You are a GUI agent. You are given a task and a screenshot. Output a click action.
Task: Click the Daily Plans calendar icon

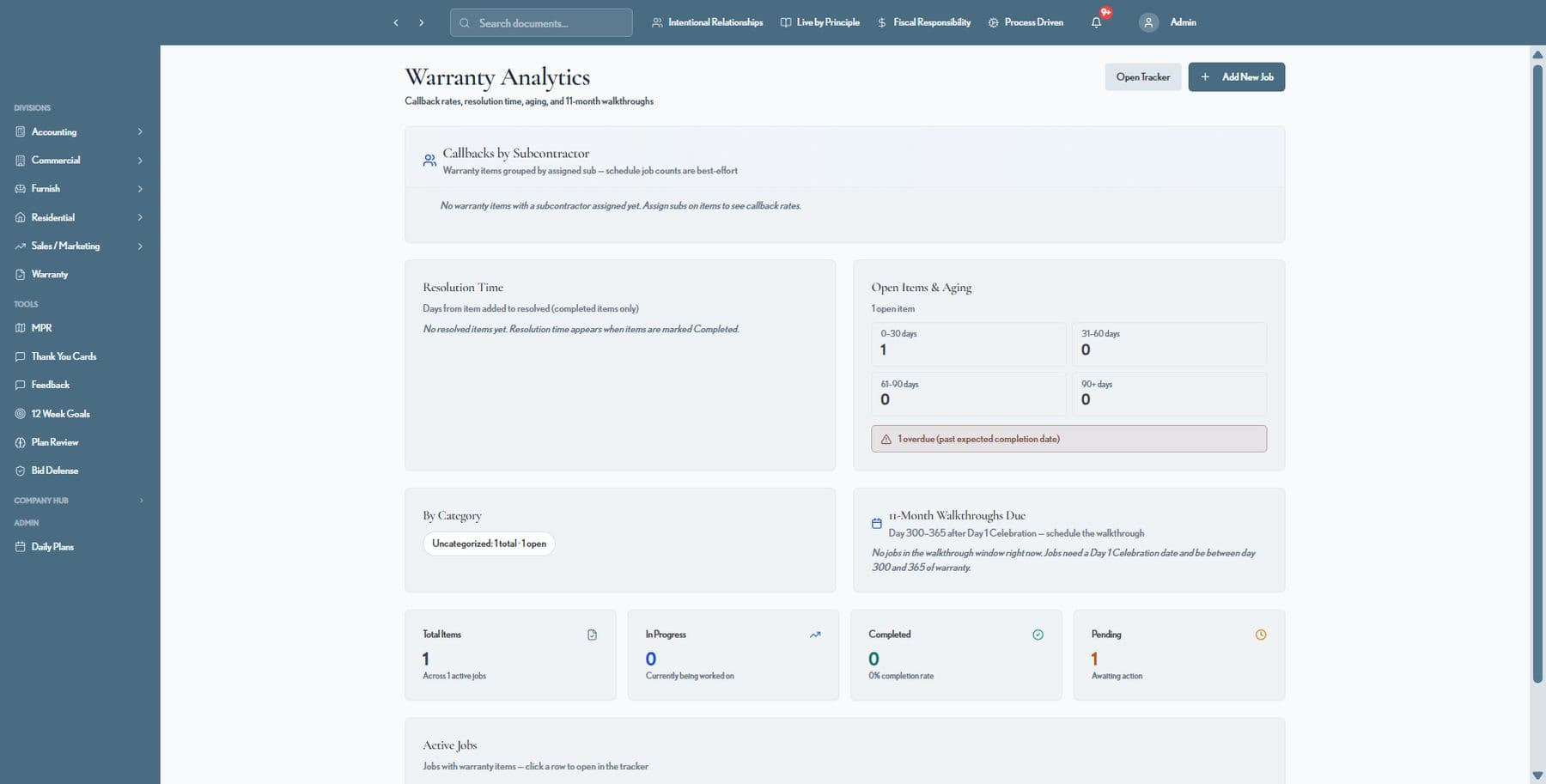click(21, 547)
